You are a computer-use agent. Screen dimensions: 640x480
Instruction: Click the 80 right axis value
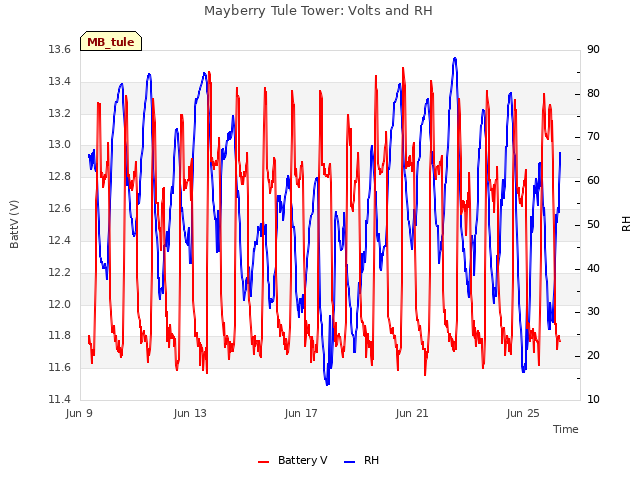pyautogui.click(x=593, y=93)
